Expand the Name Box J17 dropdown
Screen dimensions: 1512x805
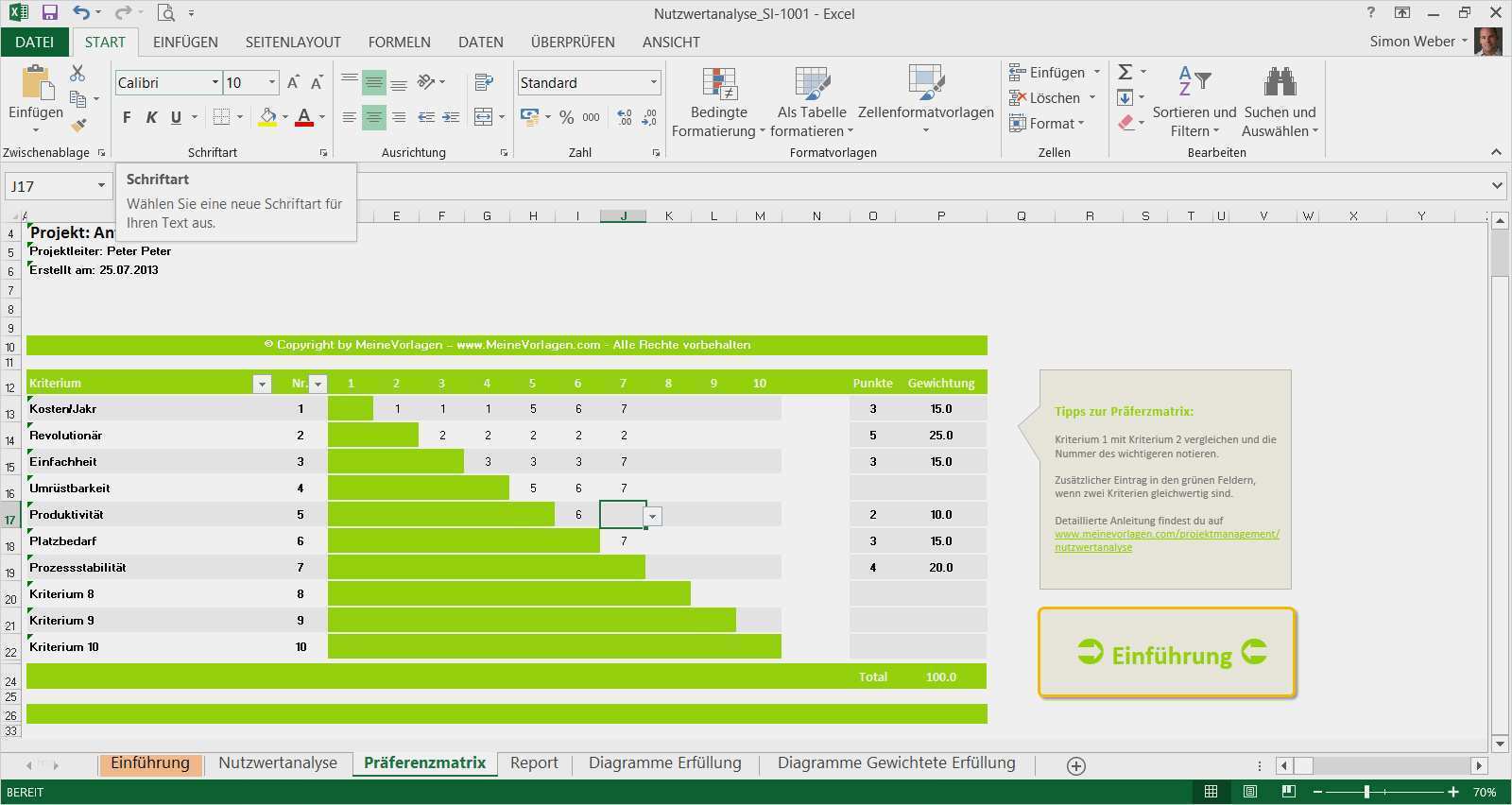tap(101, 186)
